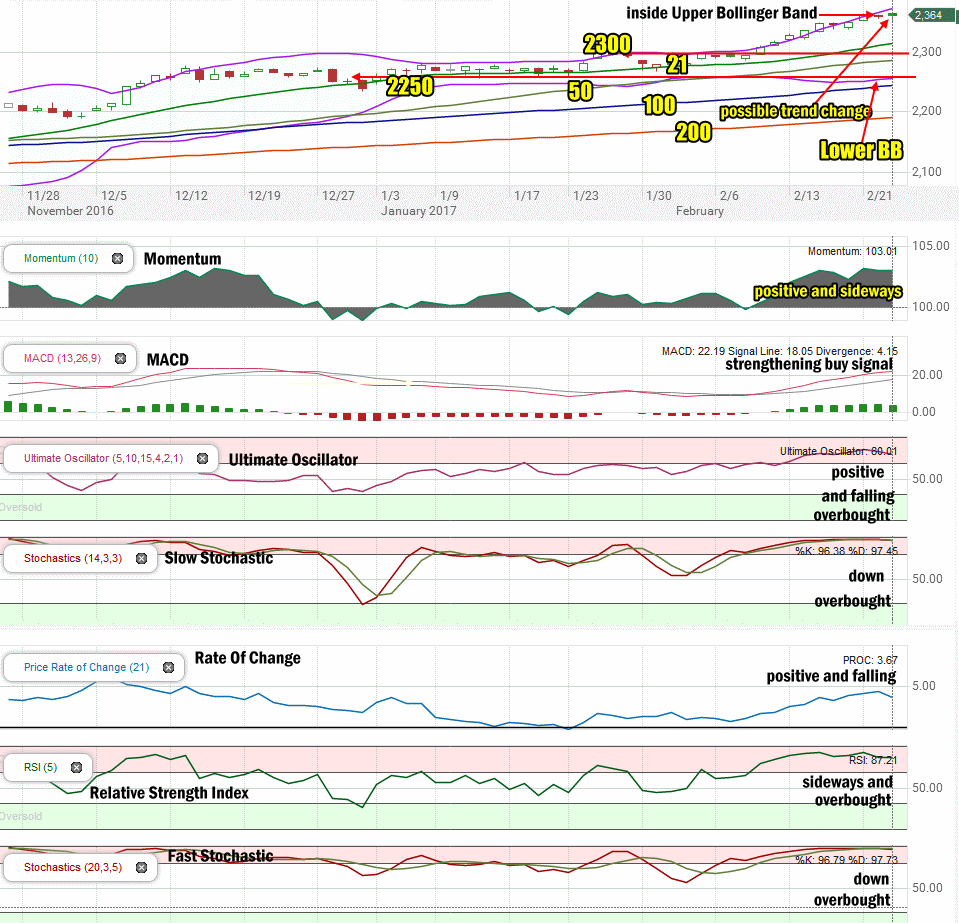959x923 pixels.
Task: Click the Ultimate Oscillator: 80.01 readout
Action: [x=839, y=451]
